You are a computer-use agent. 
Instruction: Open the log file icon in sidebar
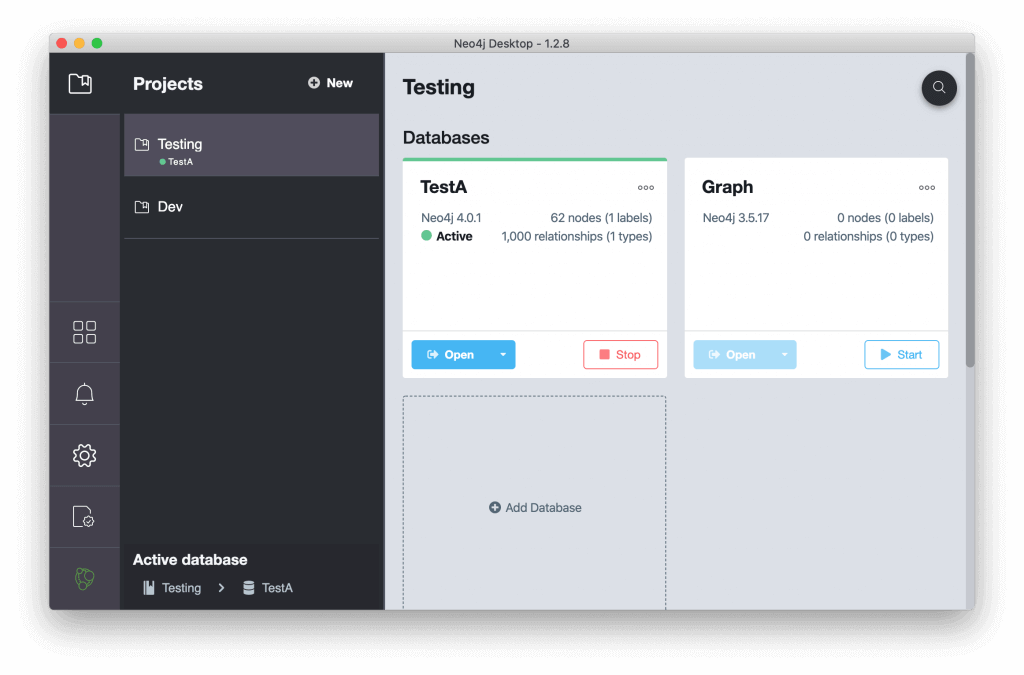84,516
